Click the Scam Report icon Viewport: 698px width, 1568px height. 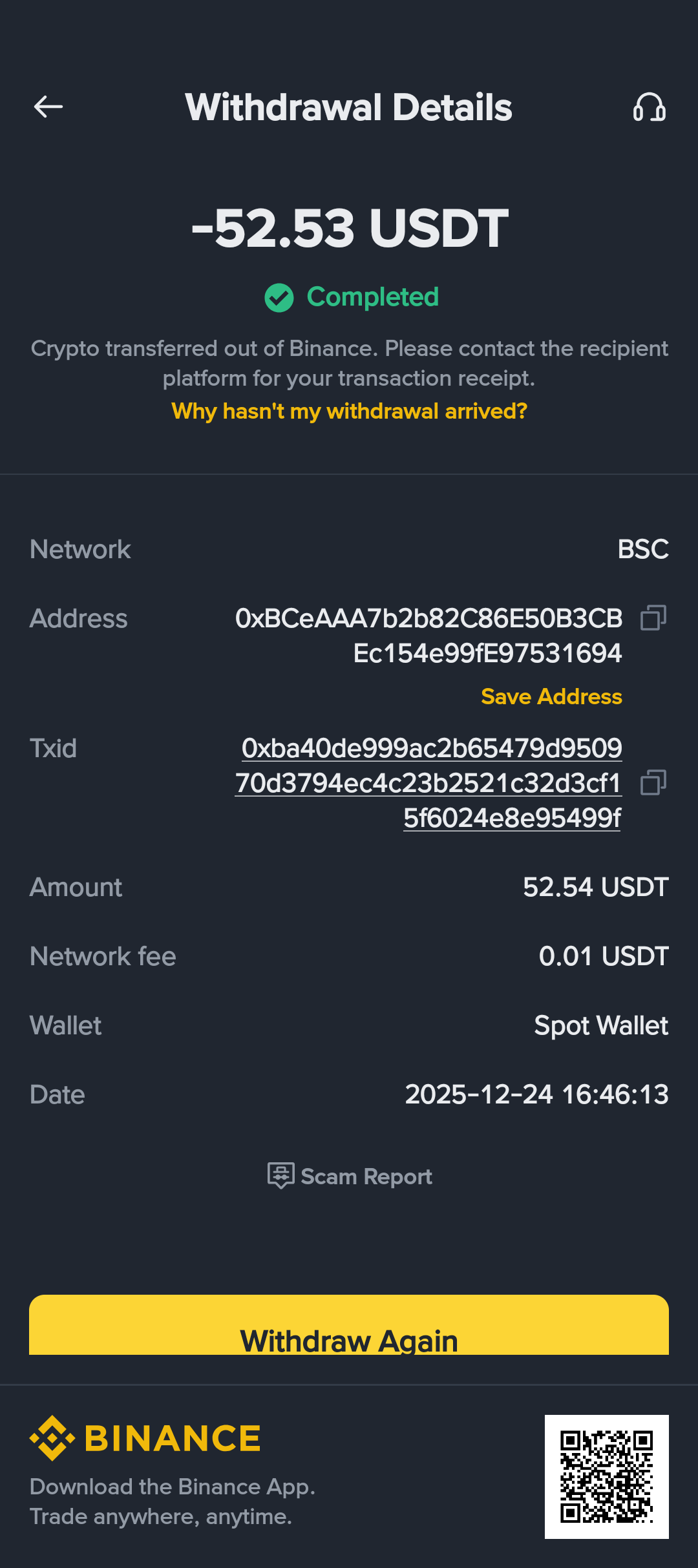(x=280, y=1176)
